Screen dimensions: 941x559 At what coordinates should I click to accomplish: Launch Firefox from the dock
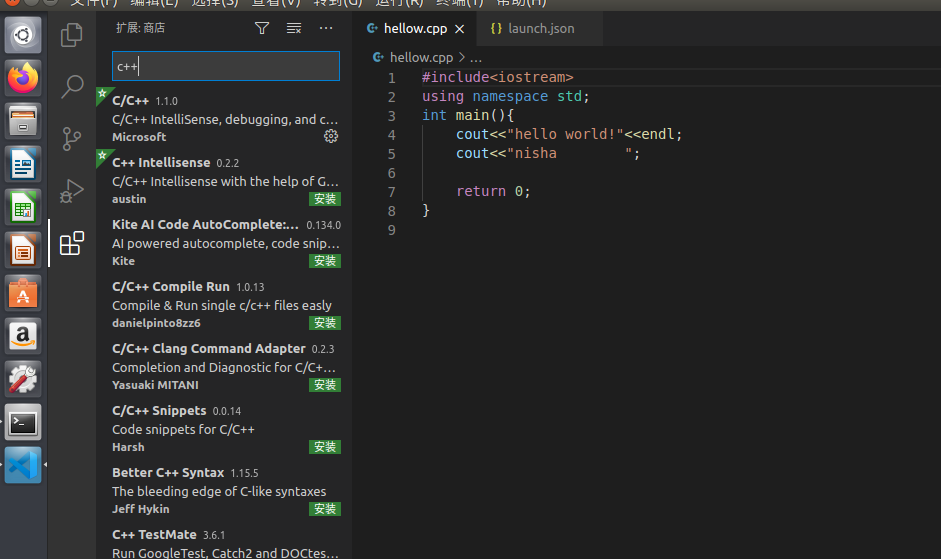[x=23, y=78]
